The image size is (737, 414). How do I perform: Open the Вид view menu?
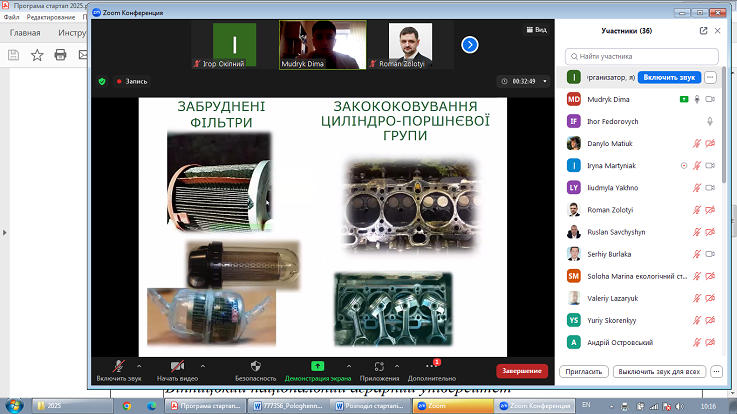pyautogui.click(x=536, y=30)
